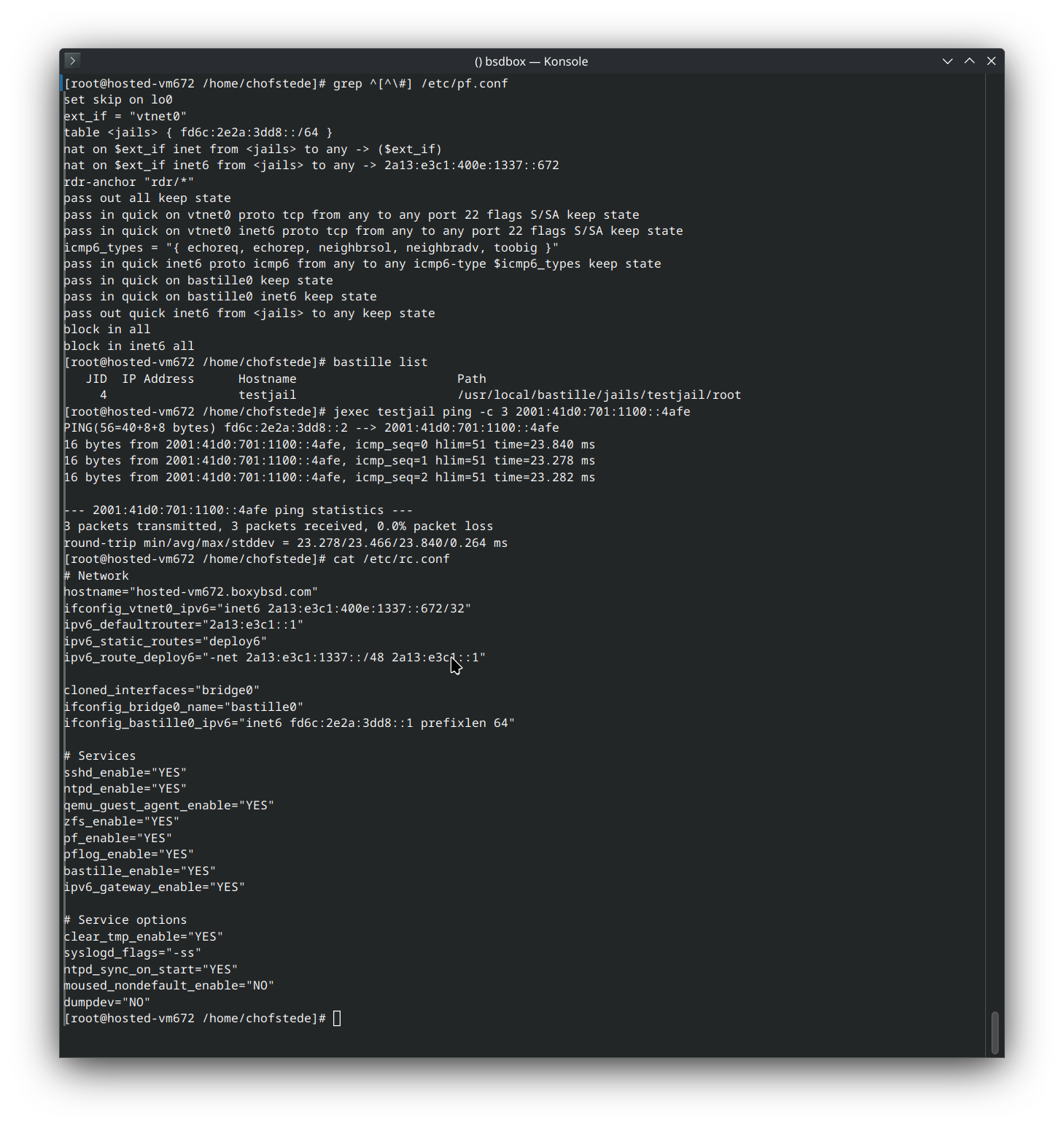The width and height of the screenshot is (1064, 1128).
Task: Click the hostname="hosted-vm672.boxybsd.com" line
Action: [x=191, y=592]
